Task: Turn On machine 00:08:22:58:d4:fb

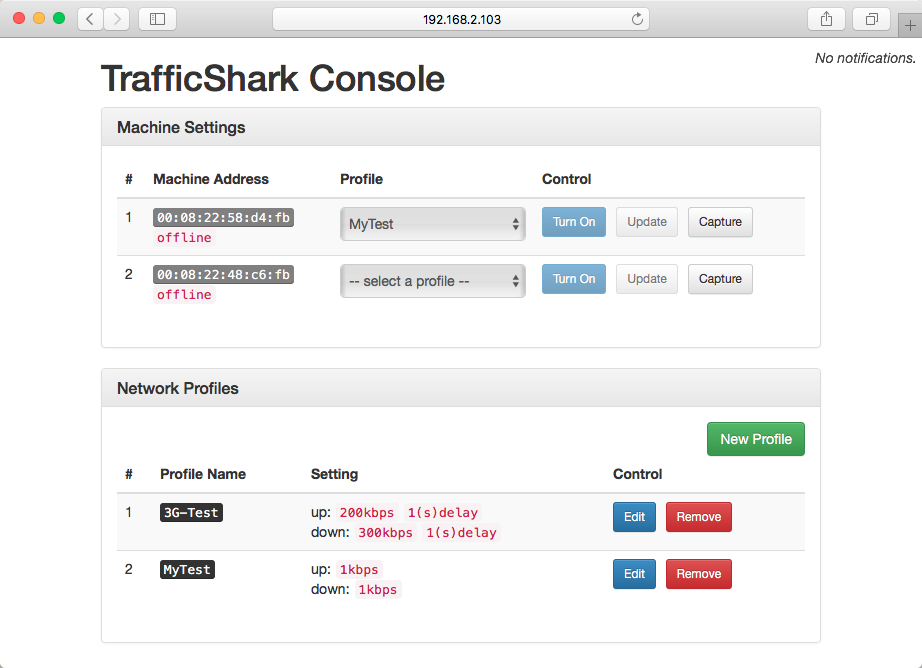Action: point(573,222)
